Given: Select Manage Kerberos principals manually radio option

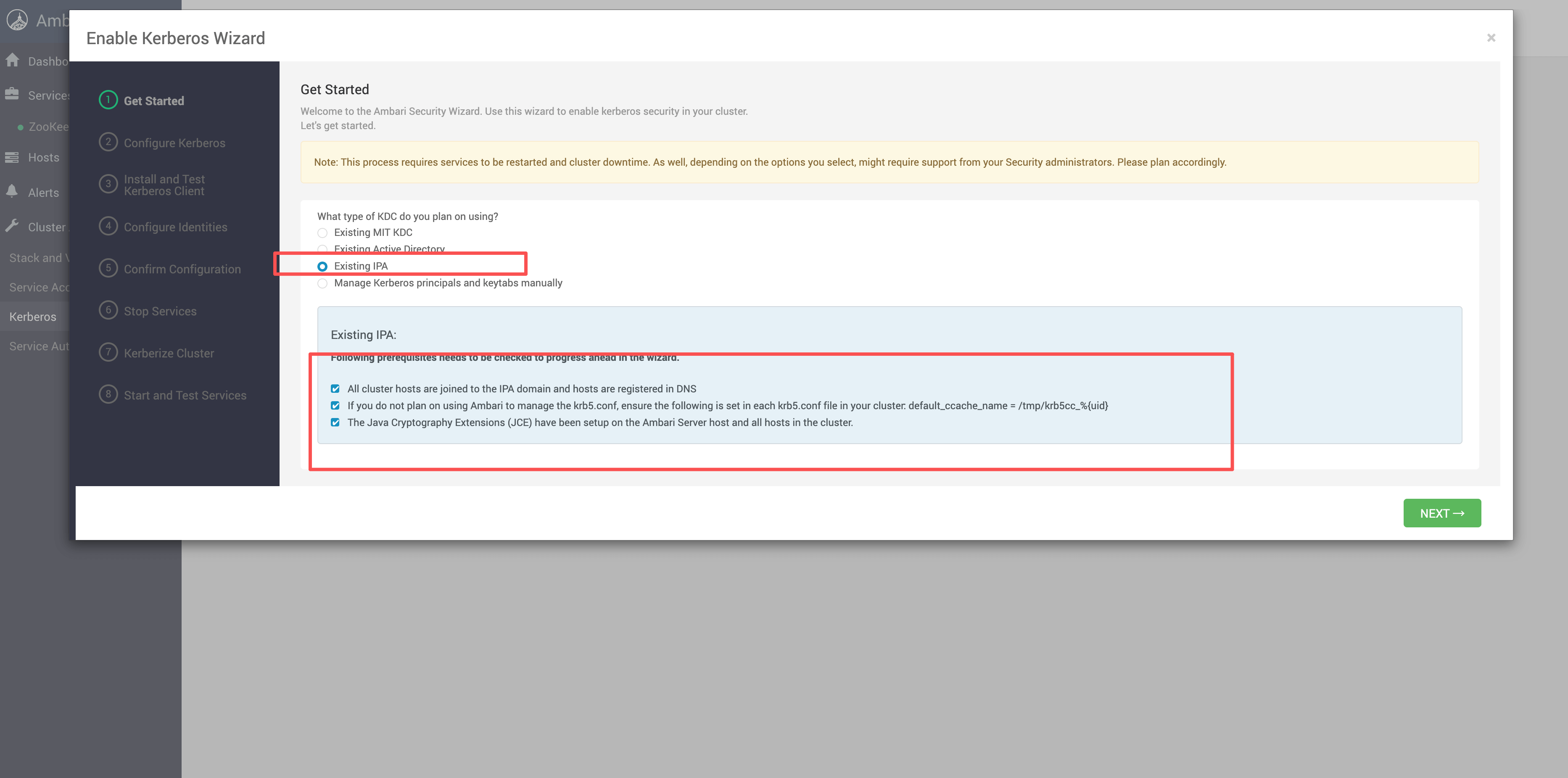Looking at the screenshot, I should click(322, 283).
